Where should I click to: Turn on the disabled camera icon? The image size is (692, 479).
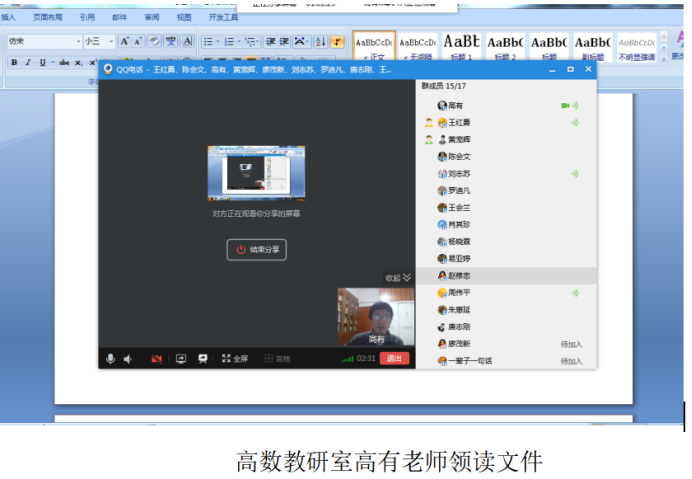tap(156, 358)
